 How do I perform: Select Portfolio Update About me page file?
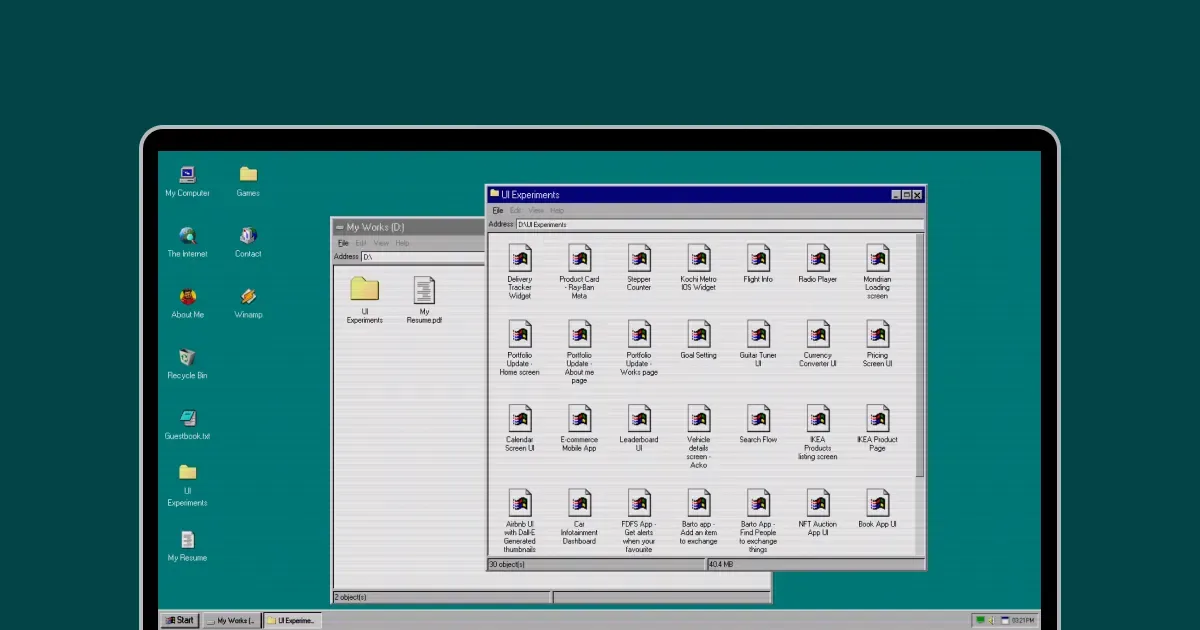(x=579, y=352)
